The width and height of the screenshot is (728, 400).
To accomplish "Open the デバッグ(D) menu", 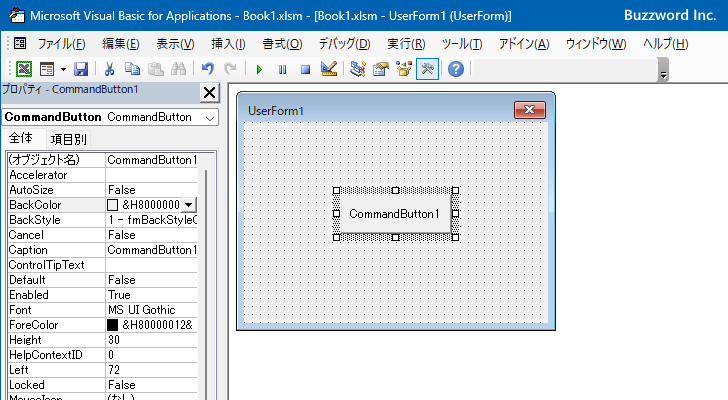I will 344,44.
